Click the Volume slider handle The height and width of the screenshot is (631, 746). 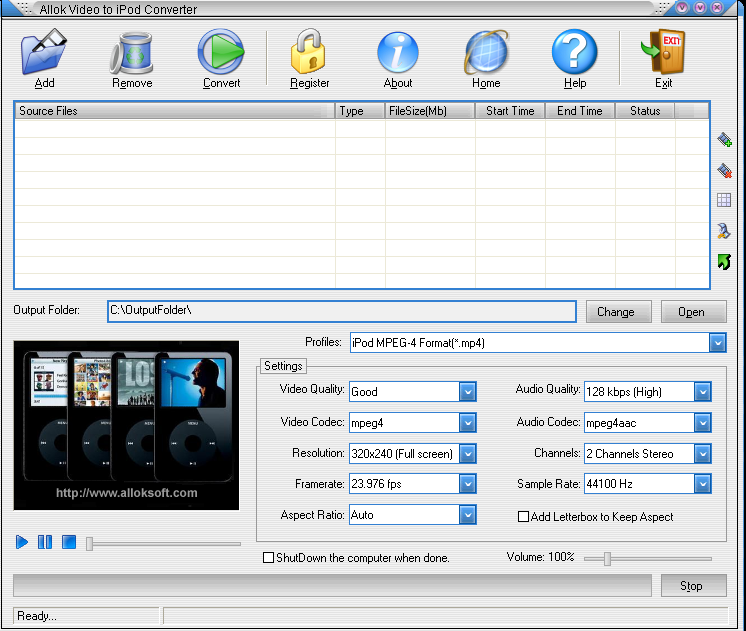tap(607, 559)
